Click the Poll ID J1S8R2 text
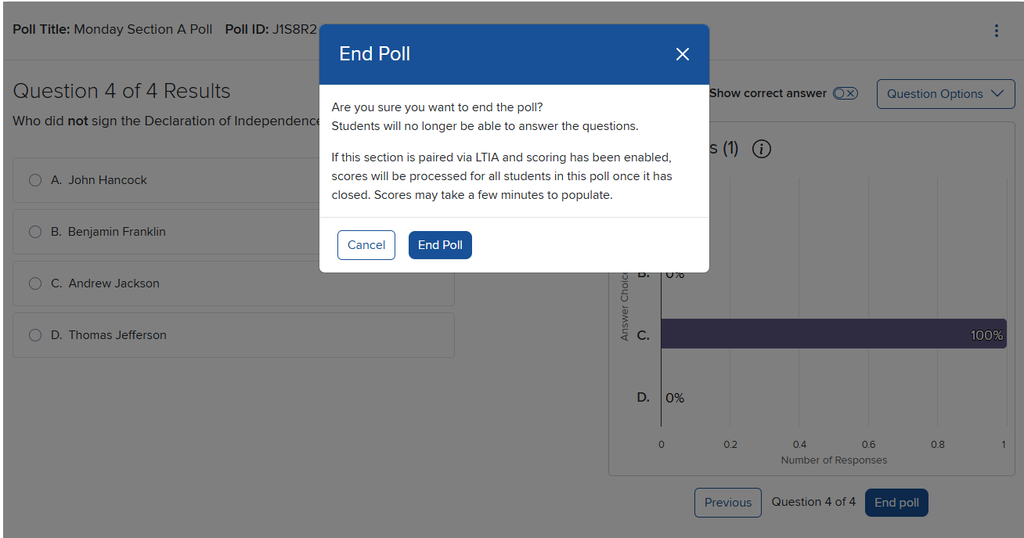 point(271,29)
